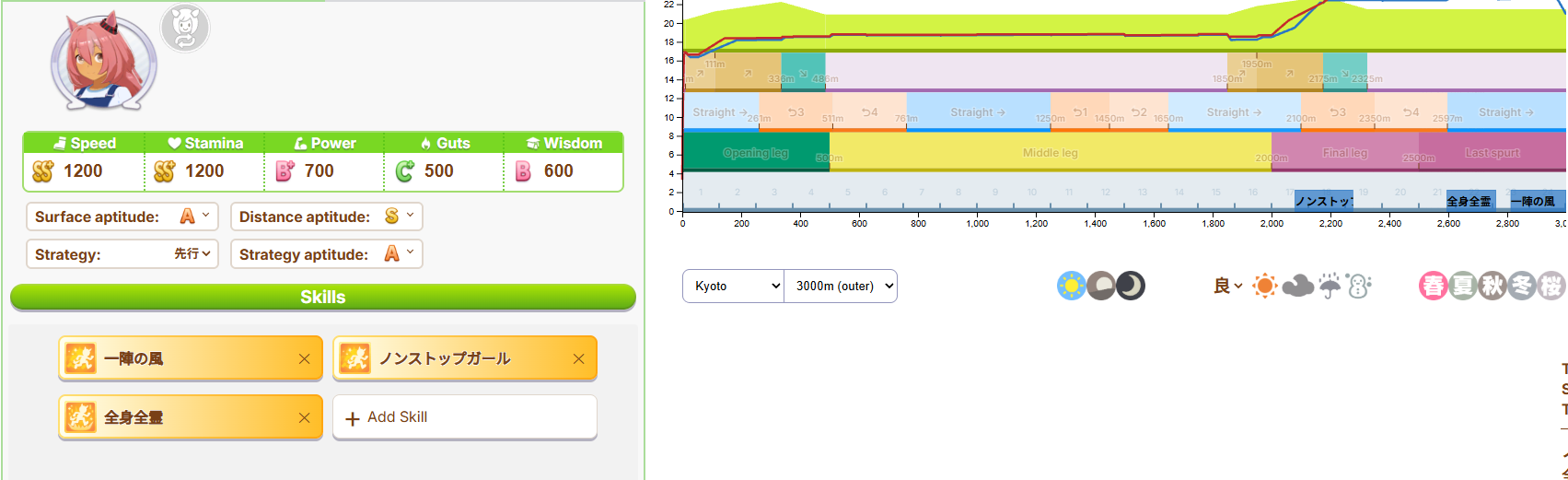1568x480 pixels.
Task: Click the pink-haired character portrait
Action: (x=103, y=64)
